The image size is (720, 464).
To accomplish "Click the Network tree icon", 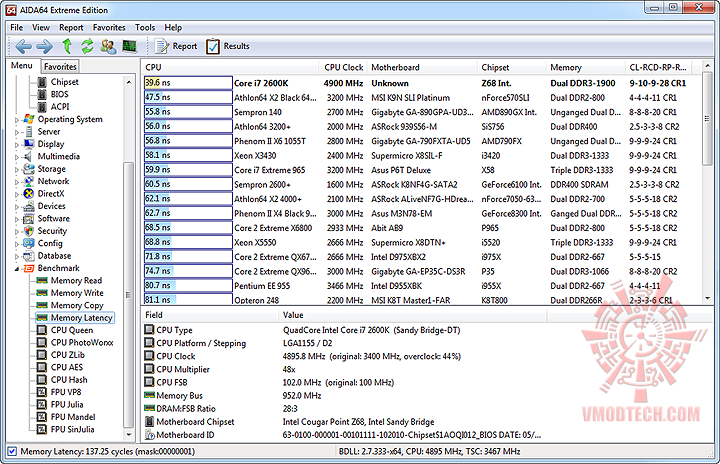I will click(x=29, y=181).
